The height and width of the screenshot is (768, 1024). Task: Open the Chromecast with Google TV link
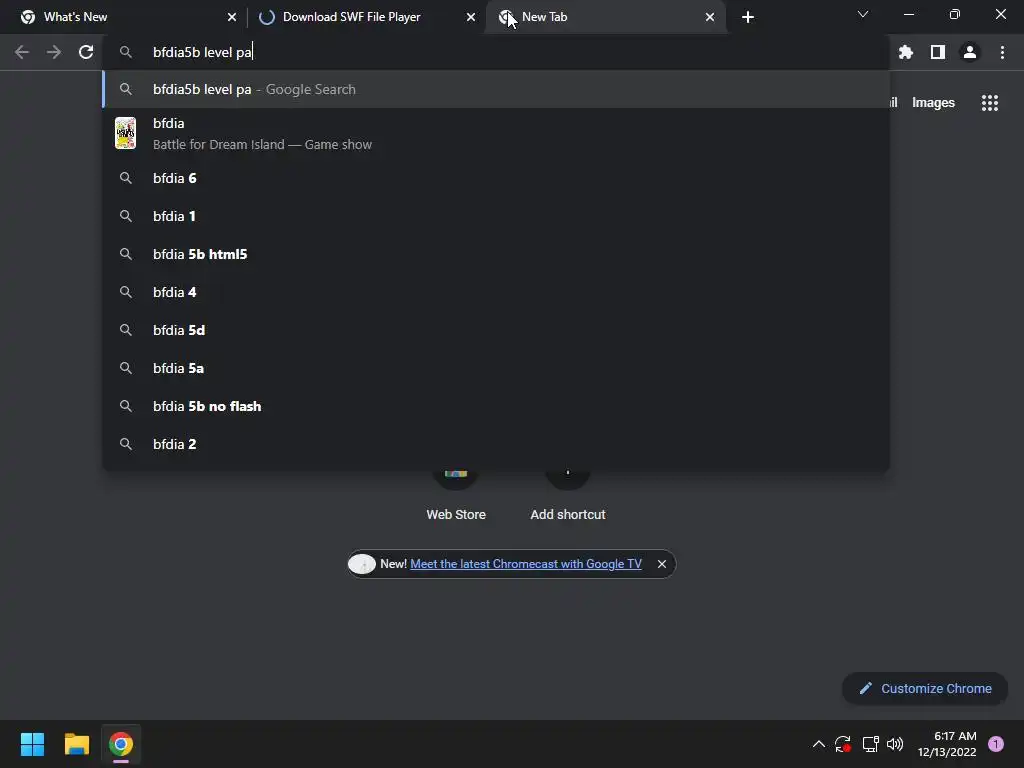[526, 564]
